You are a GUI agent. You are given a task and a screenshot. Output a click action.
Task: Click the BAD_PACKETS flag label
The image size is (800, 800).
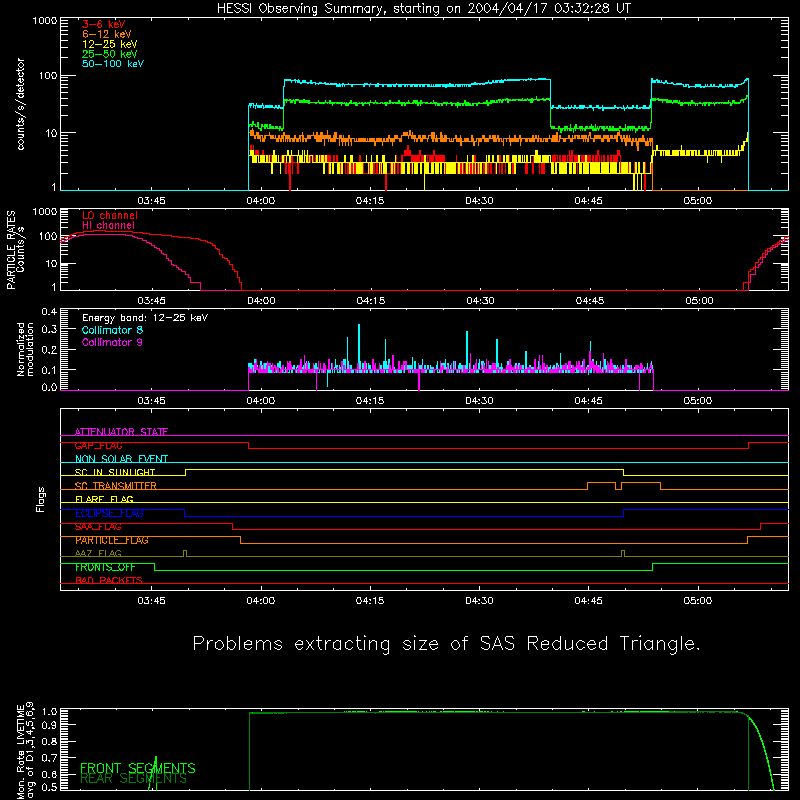109,580
